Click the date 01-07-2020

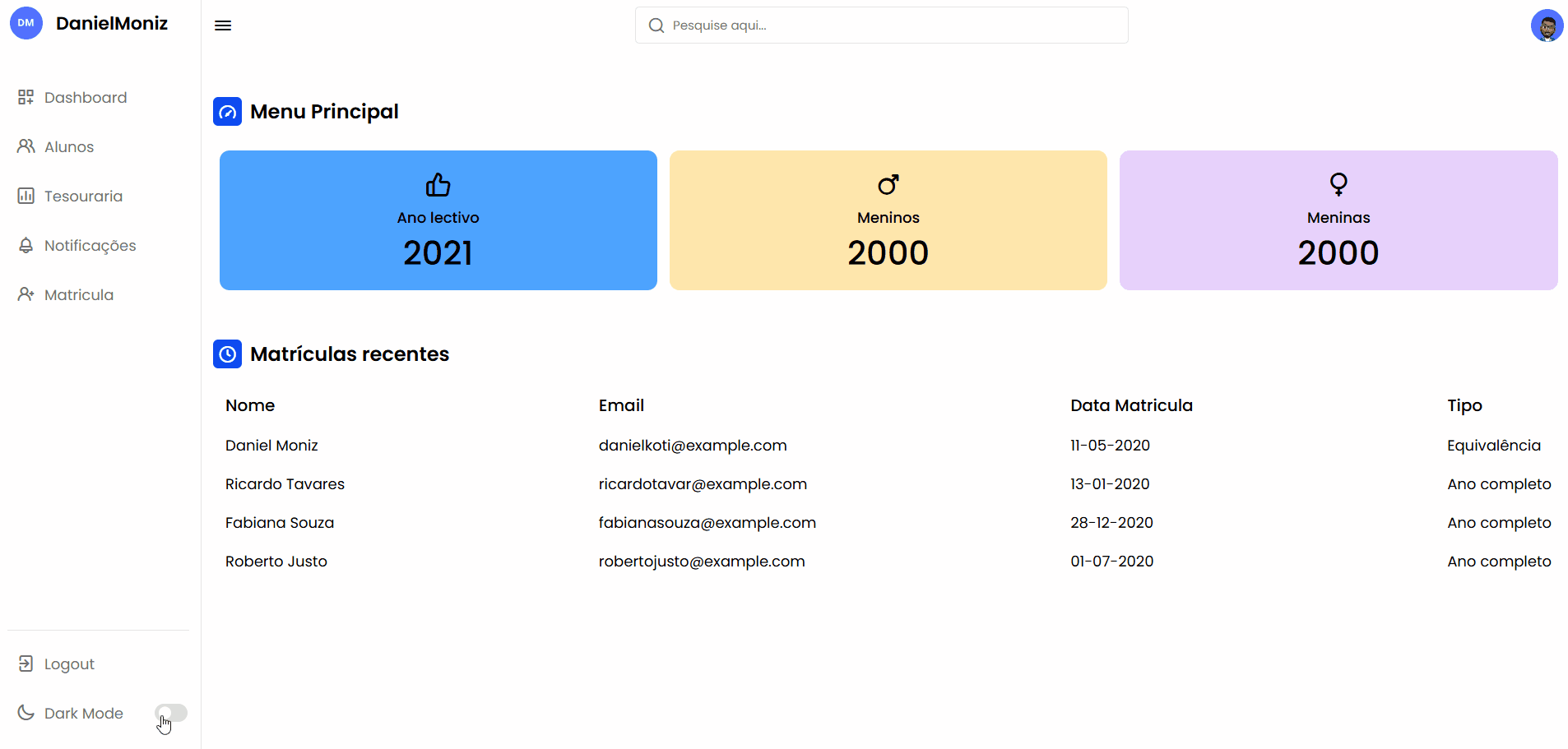tap(1111, 561)
